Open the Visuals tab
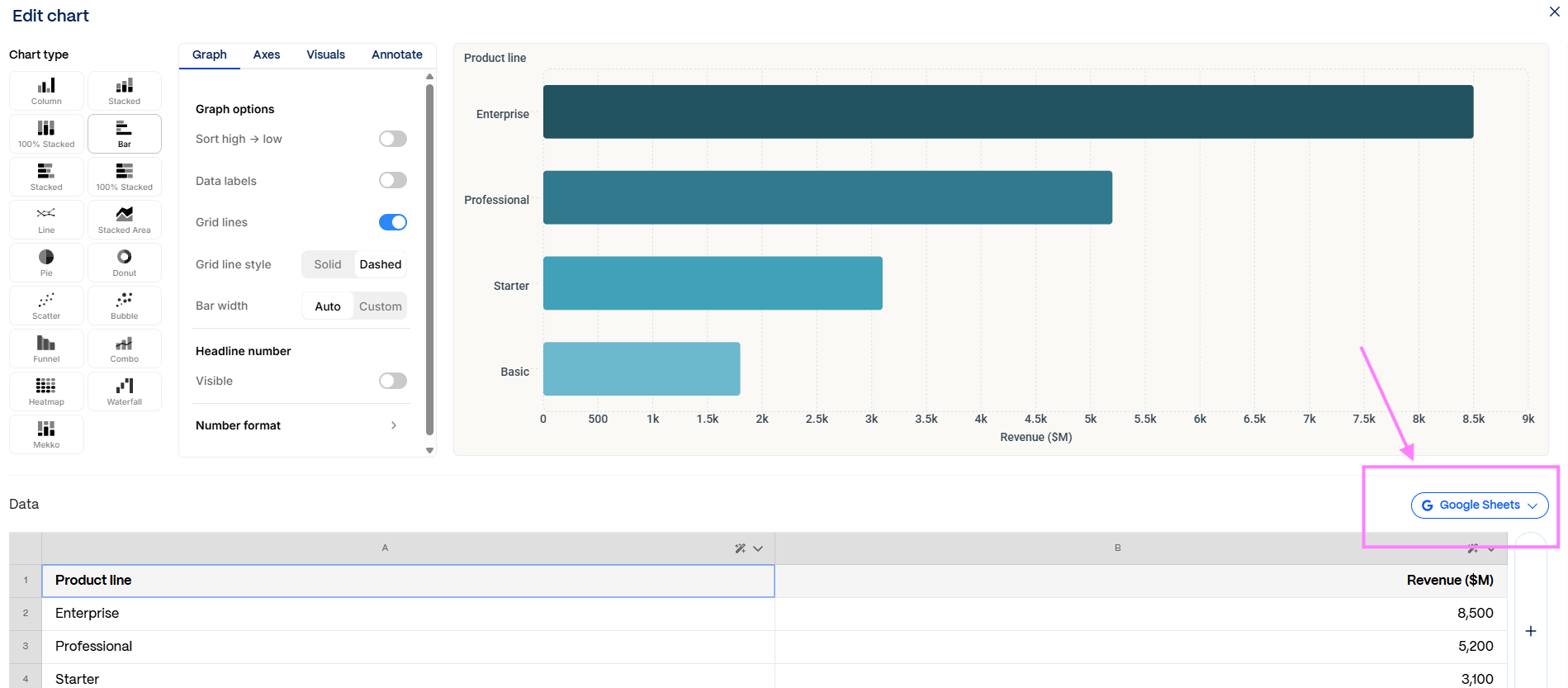 click(x=326, y=55)
